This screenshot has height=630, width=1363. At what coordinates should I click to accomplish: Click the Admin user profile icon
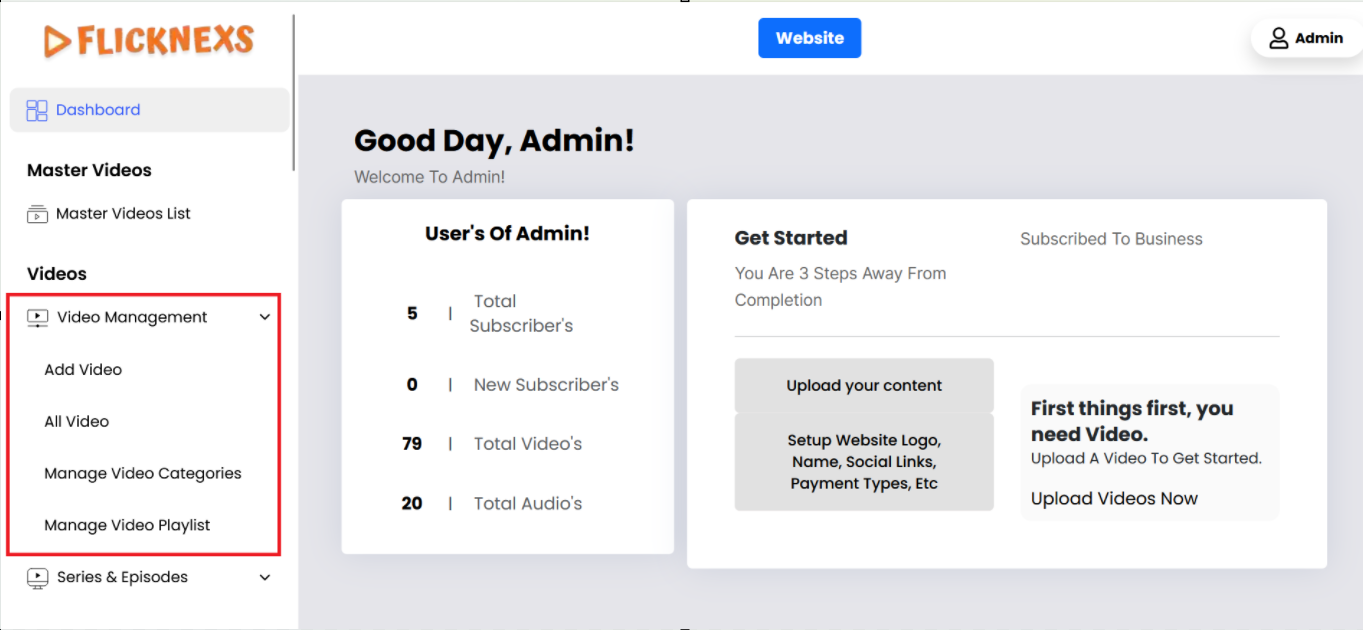click(1278, 38)
